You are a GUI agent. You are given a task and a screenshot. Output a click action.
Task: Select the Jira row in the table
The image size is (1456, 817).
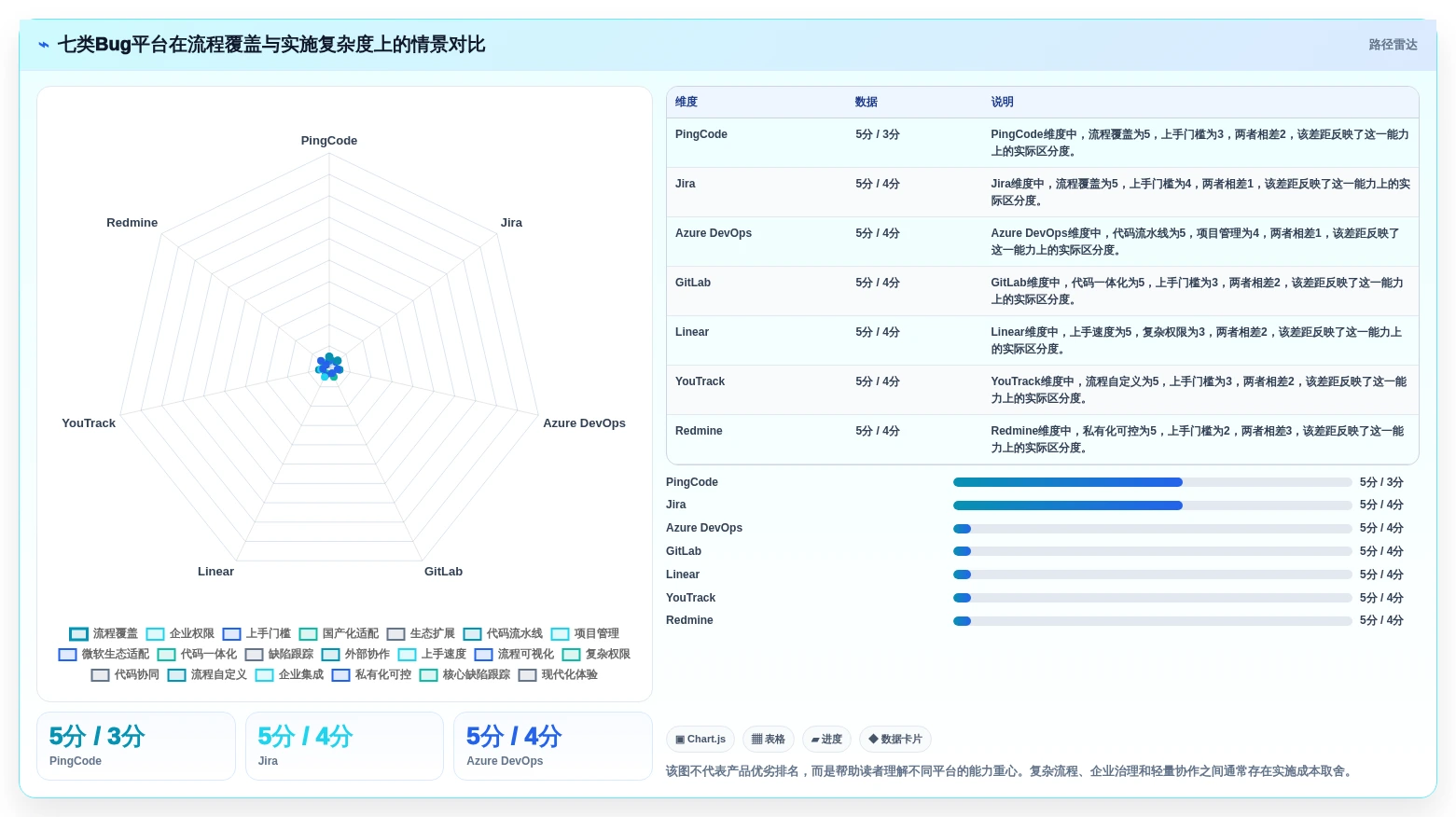[1043, 192]
